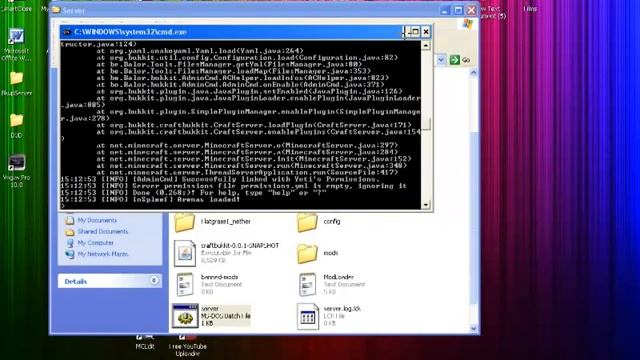Click the Server window scroll down arrow
The image size is (640, 360).
[473, 328]
